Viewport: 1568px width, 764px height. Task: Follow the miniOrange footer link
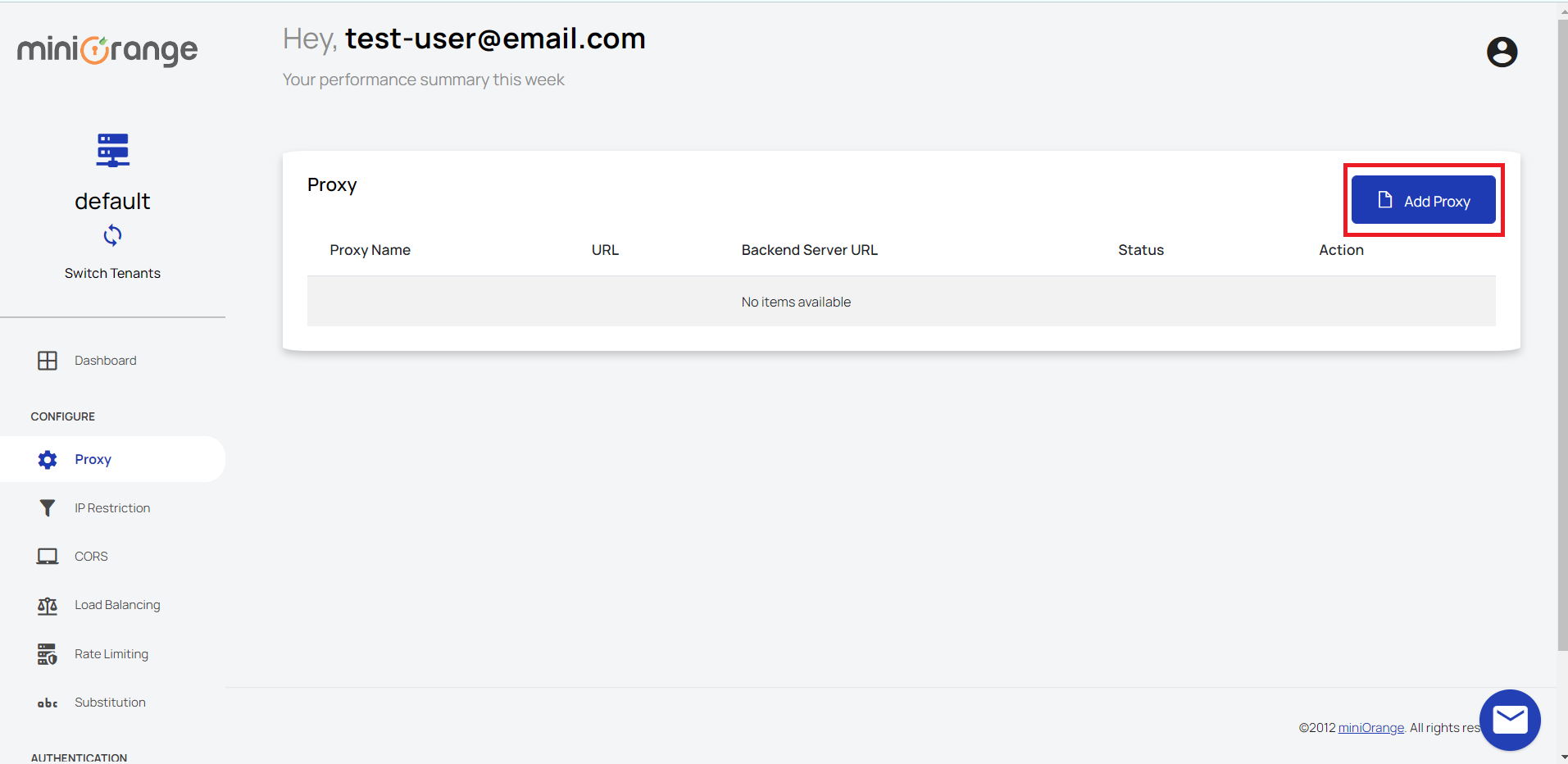(1371, 728)
